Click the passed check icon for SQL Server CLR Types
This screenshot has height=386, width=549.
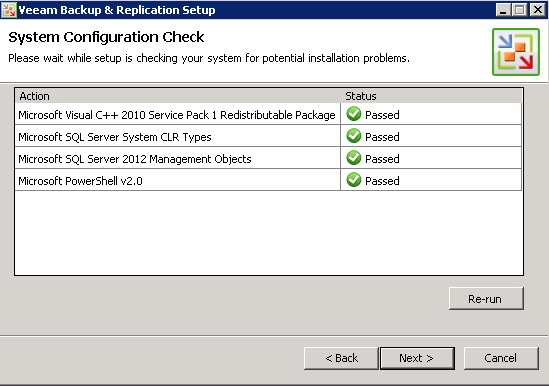tap(354, 136)
